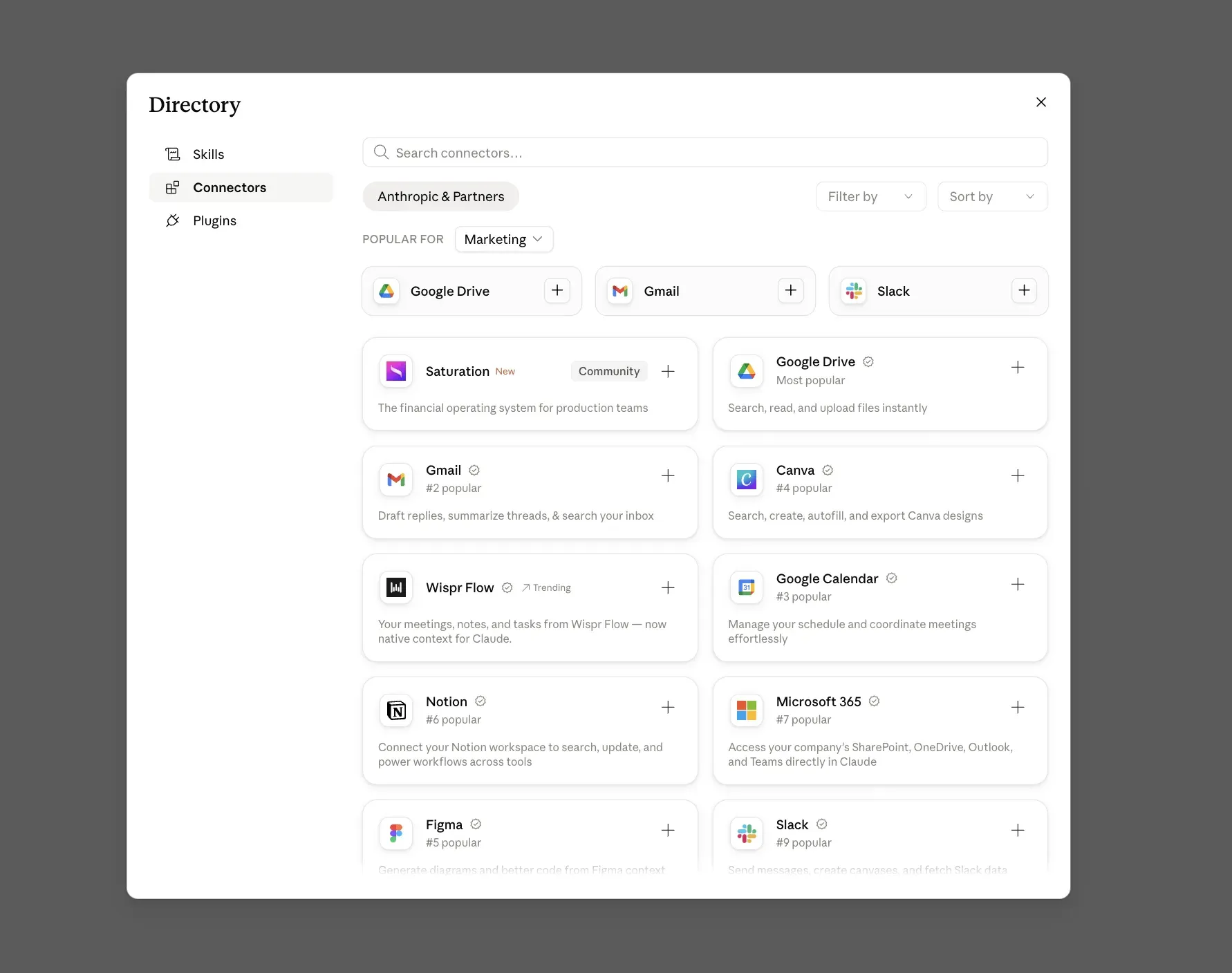
Task: Select Connectors in the sidebar
Action: pos(241,187)
